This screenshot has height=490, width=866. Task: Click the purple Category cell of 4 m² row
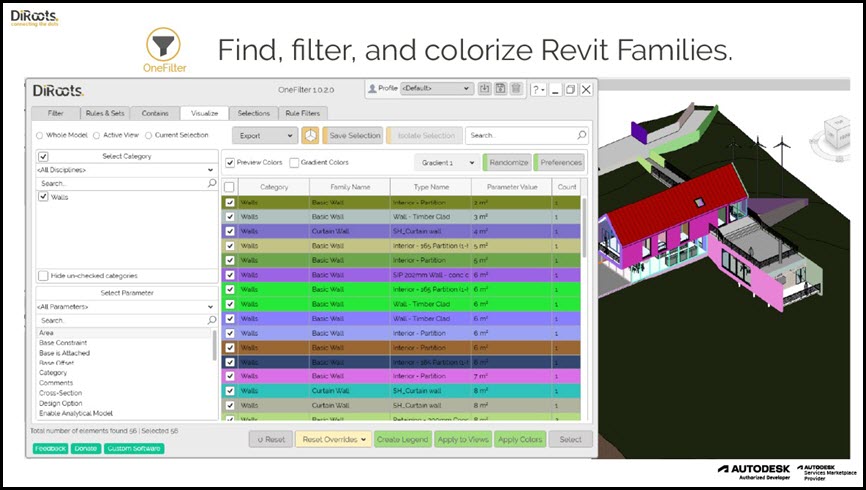tap(273, 231)
